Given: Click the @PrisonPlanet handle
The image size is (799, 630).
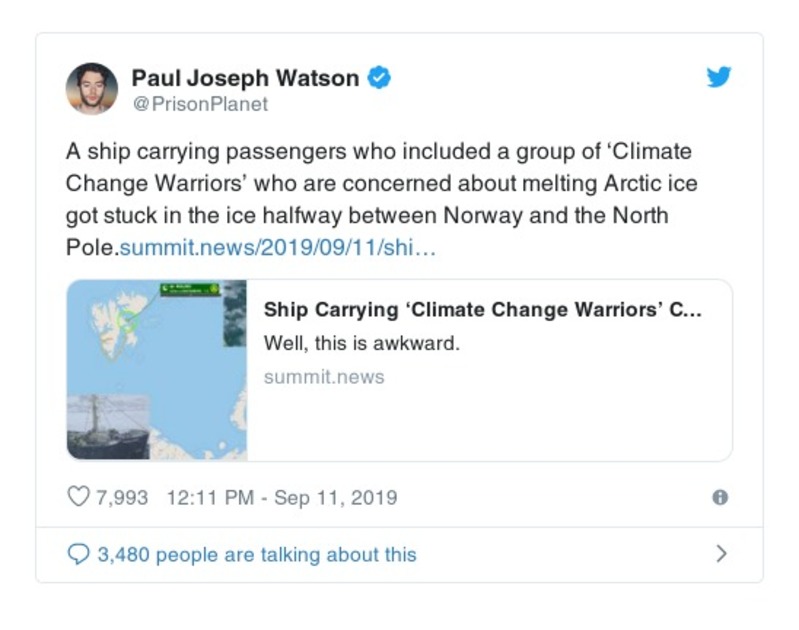Looking at the screenshot, I should coord(200,103).
